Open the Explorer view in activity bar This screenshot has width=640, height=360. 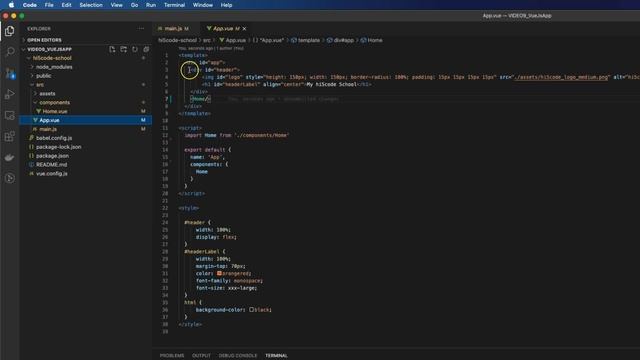tap(10, 31)
